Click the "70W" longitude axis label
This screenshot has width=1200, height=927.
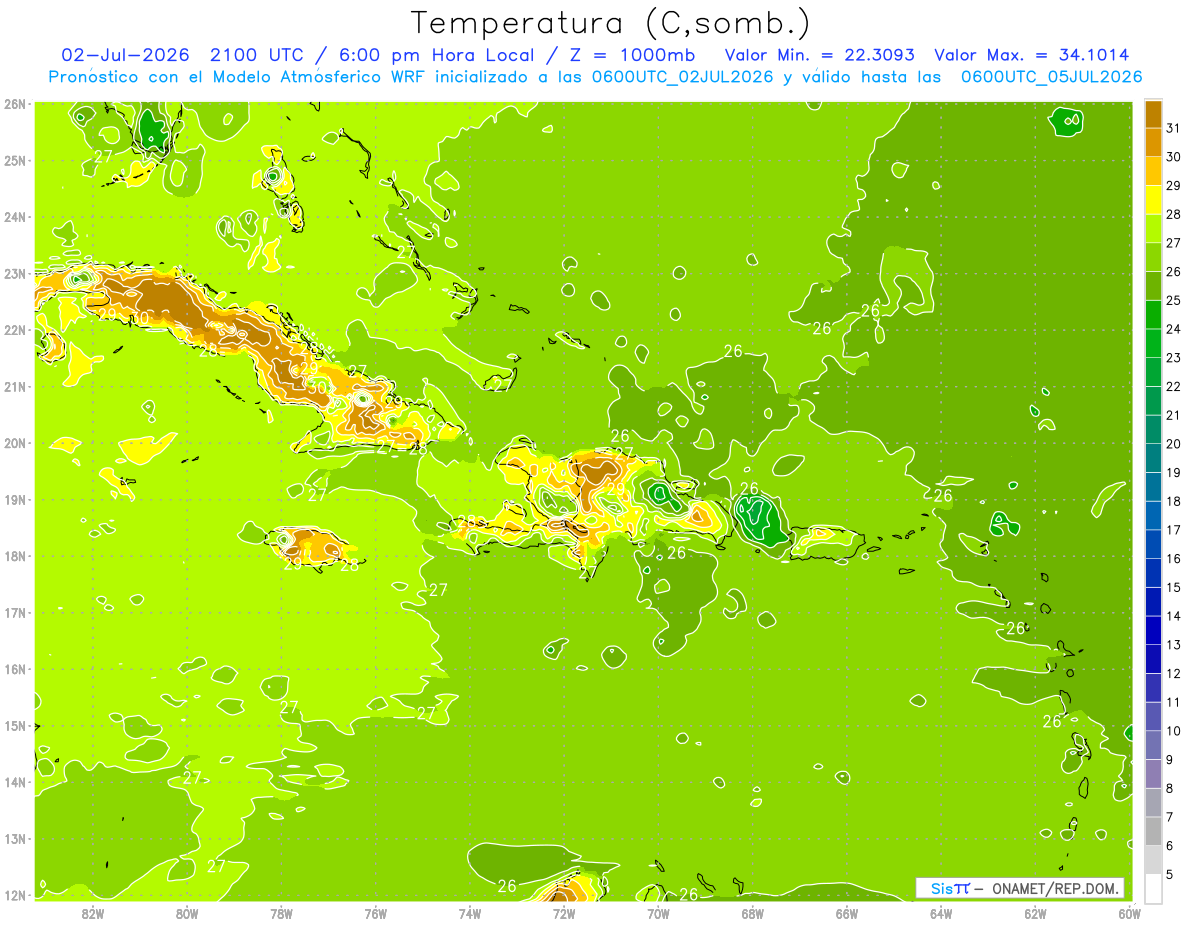pos(658,913)
